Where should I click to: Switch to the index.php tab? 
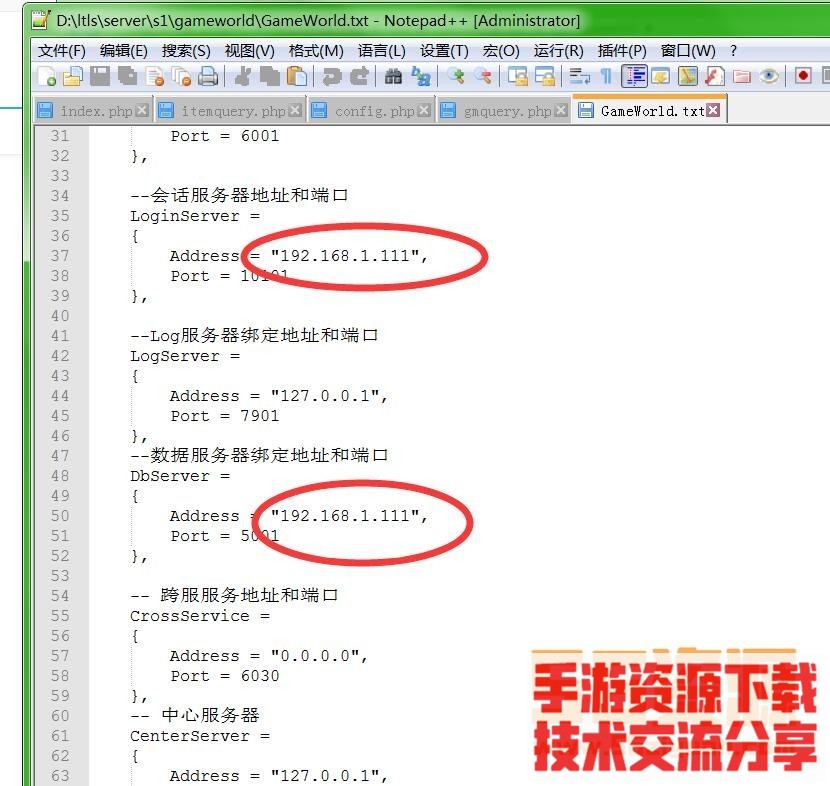(x=94, y=111)
